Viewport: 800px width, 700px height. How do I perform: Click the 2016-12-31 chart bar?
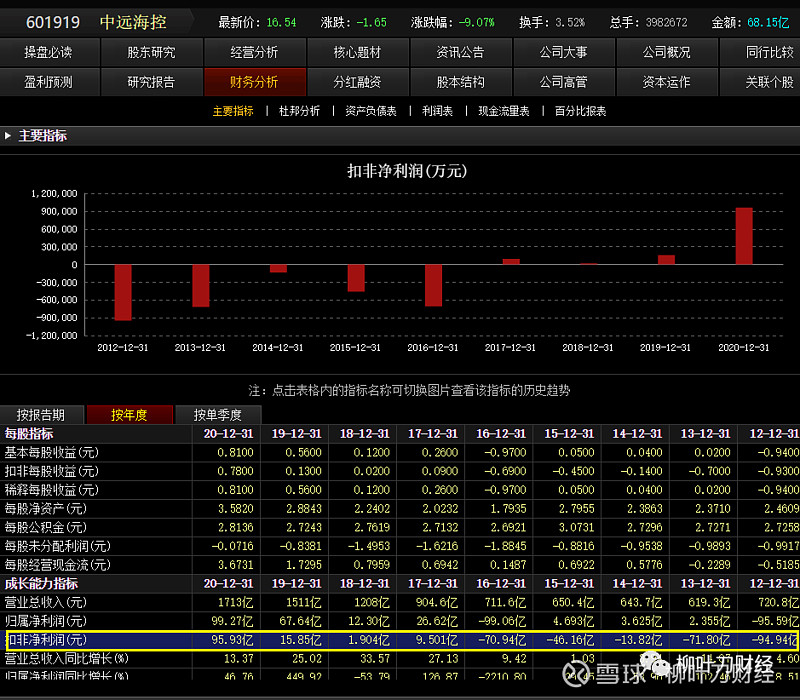point(433,285)
